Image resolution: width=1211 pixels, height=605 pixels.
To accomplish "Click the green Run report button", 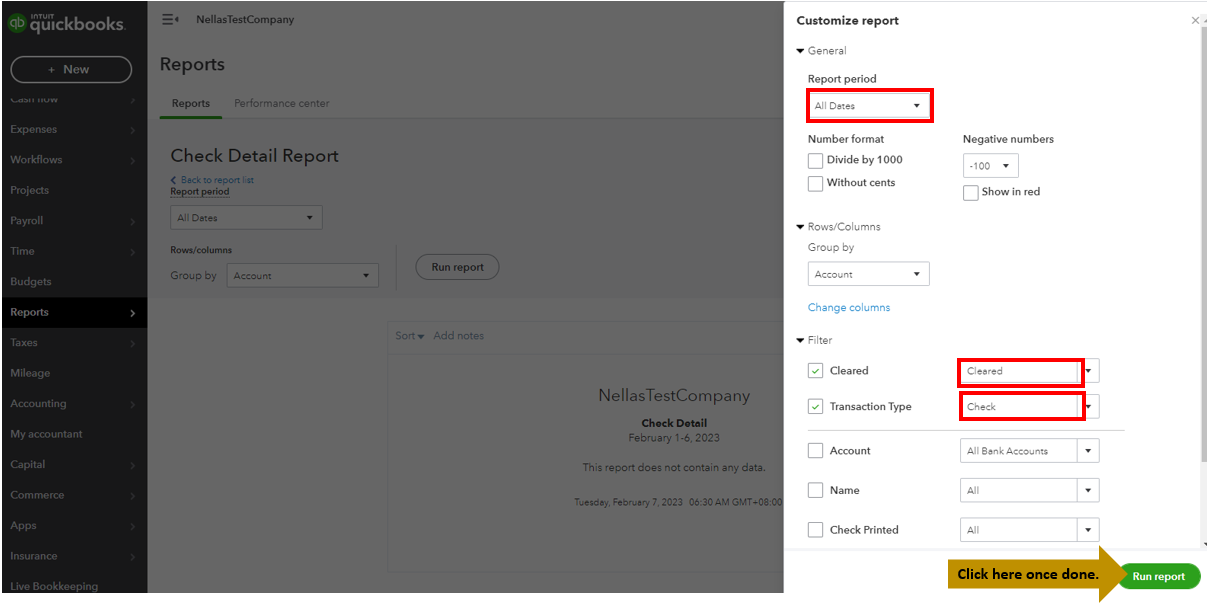I will [1158, 576].
